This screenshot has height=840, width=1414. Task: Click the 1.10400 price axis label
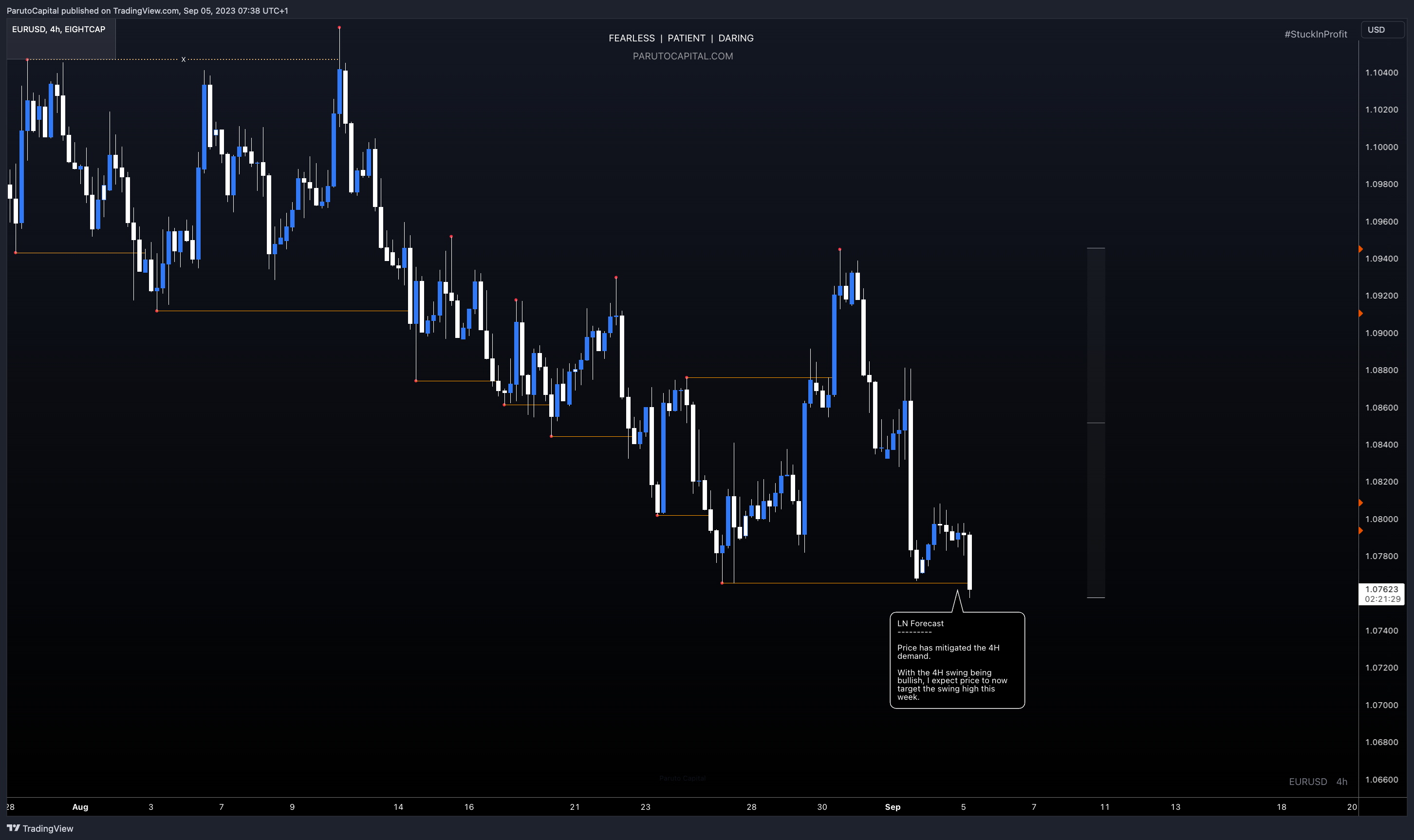click(1381, 73)
